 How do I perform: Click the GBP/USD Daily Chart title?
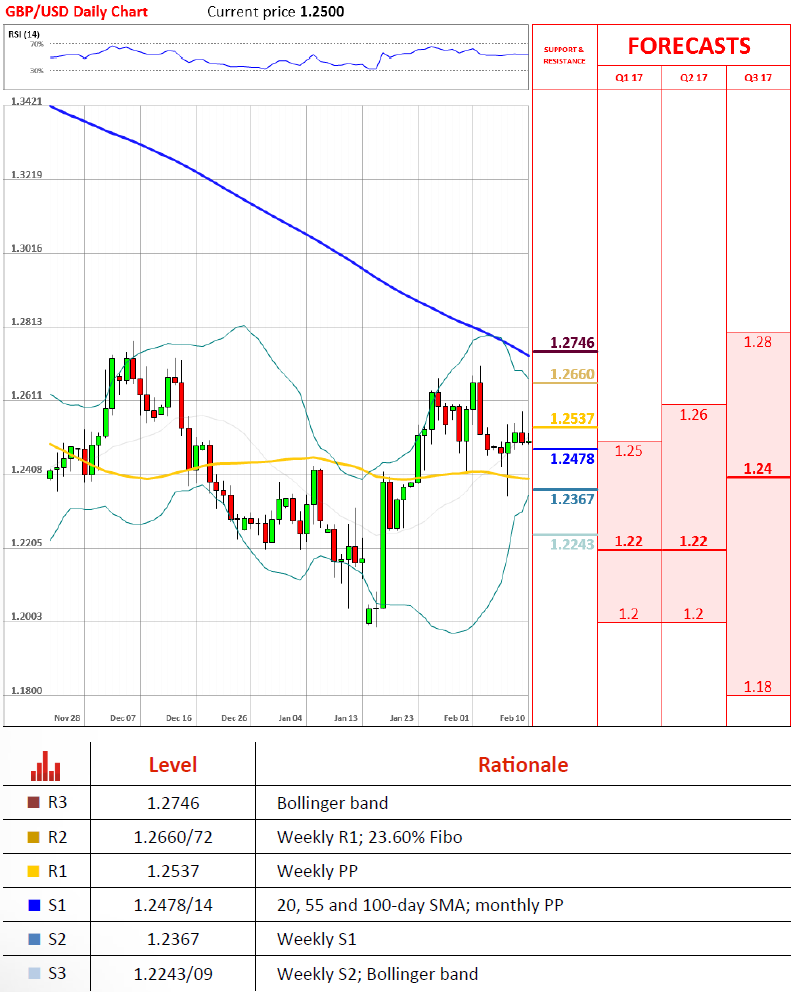click(76, 12)
